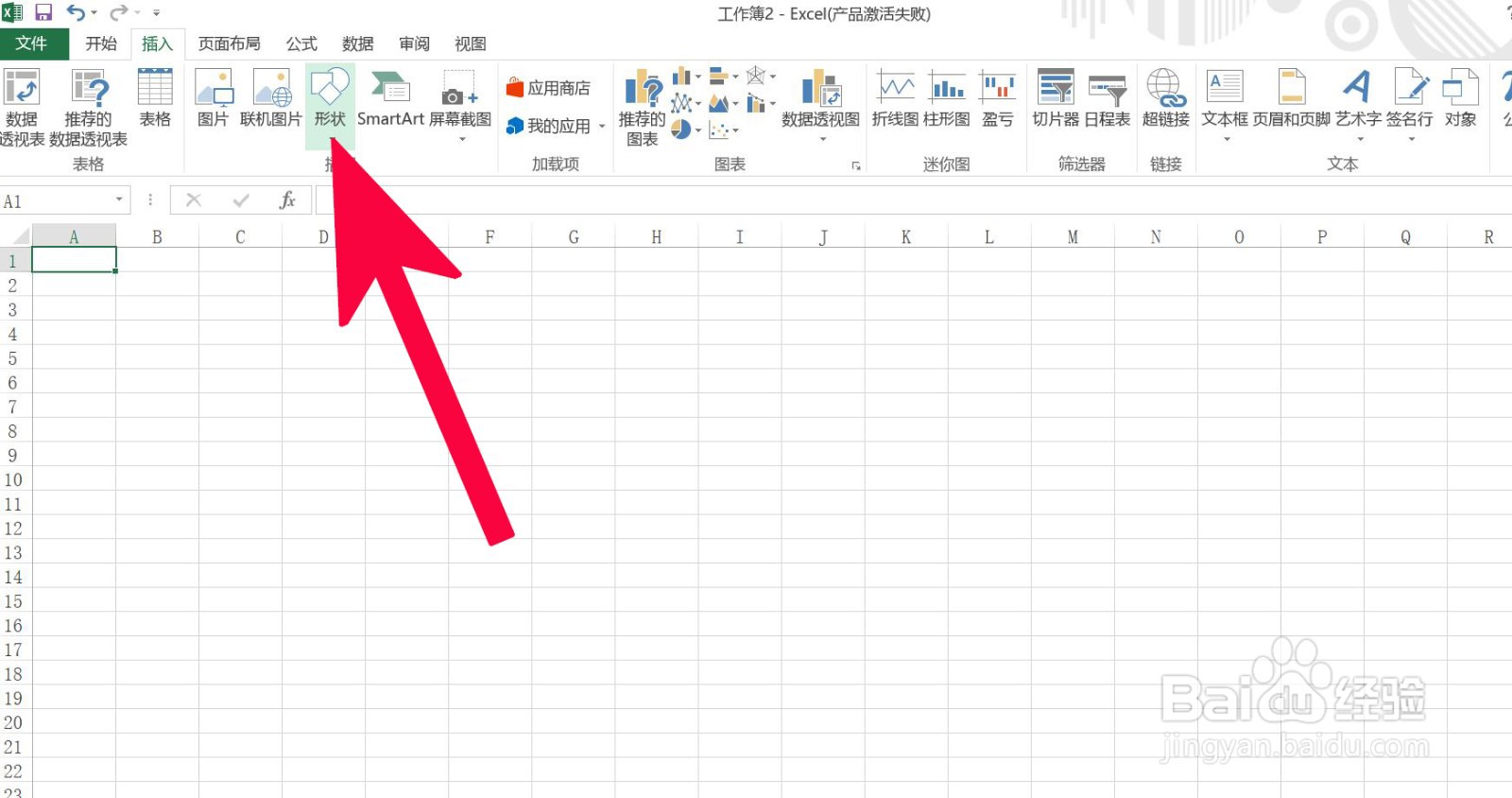Open Recommended Charts (推荐的图表)
This screenshot has height=798, width=1512.
[x=643, y=108]
